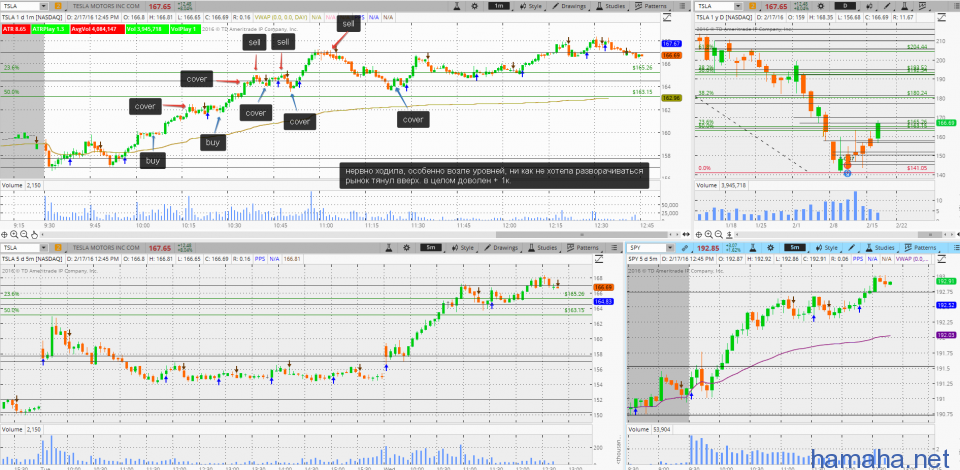Click ATRPlay 1.3 green label
This screenshot has width=960, height=470.
(51, 29)
